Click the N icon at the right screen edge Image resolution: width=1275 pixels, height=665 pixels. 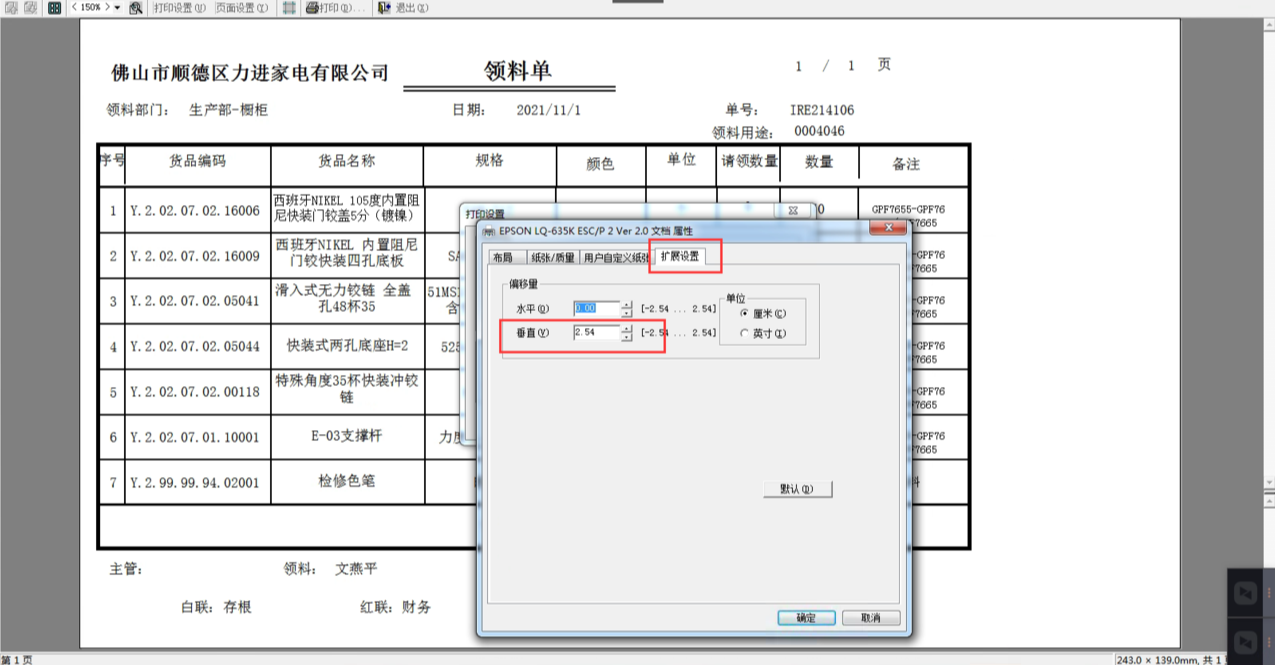[1246, 592]
